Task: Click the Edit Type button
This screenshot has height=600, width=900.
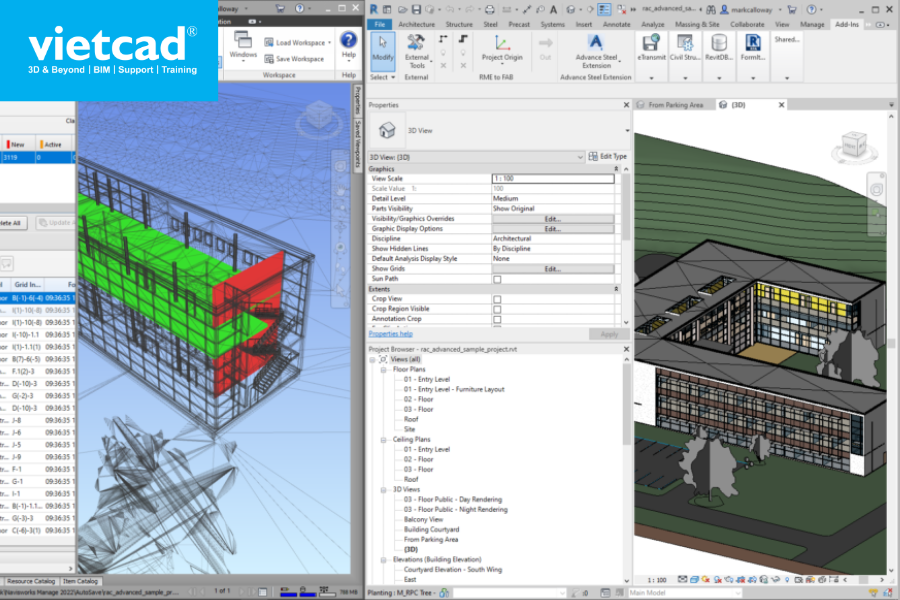Action: pos(608,156)
